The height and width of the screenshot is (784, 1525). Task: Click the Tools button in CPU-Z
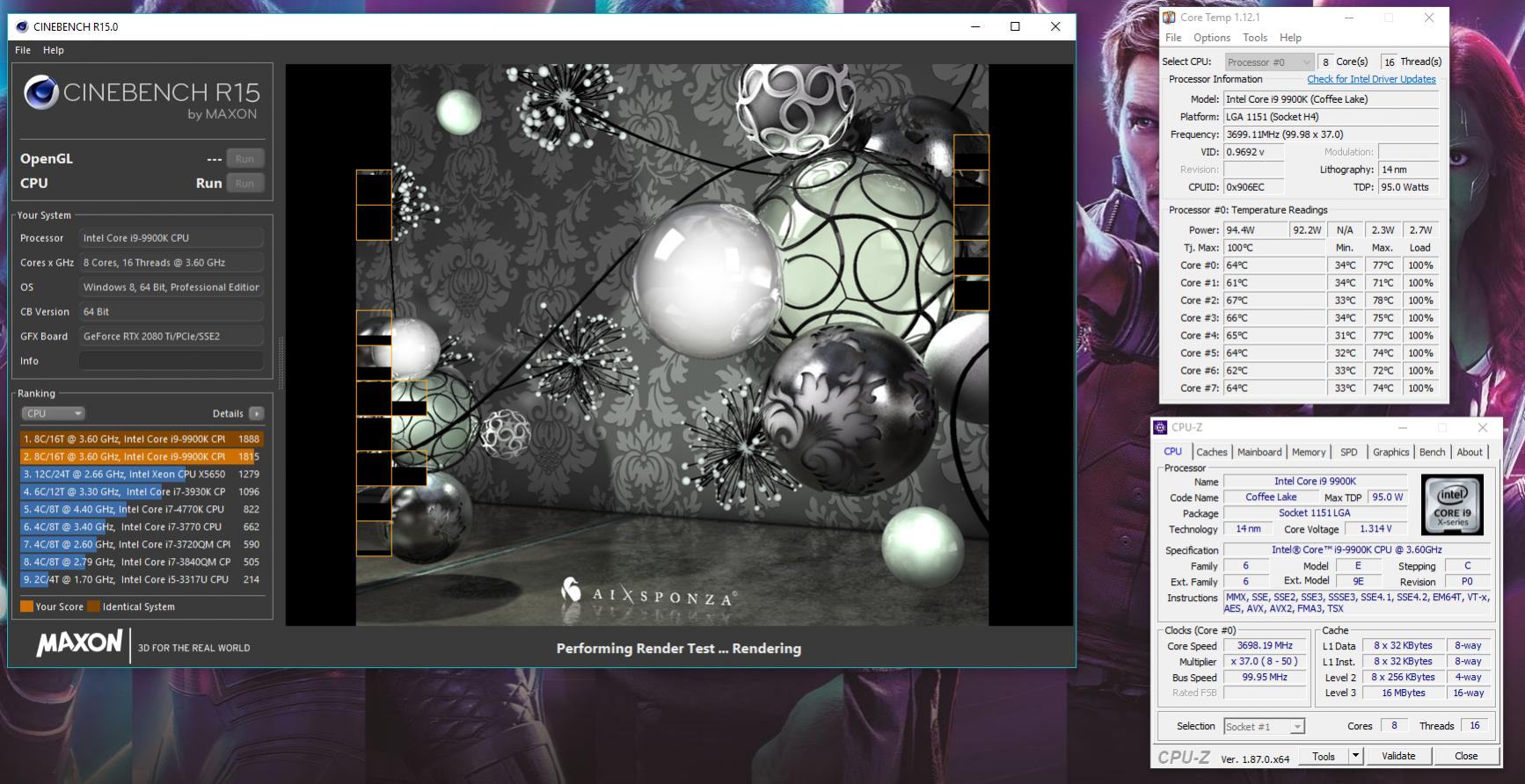[1323, 756]
